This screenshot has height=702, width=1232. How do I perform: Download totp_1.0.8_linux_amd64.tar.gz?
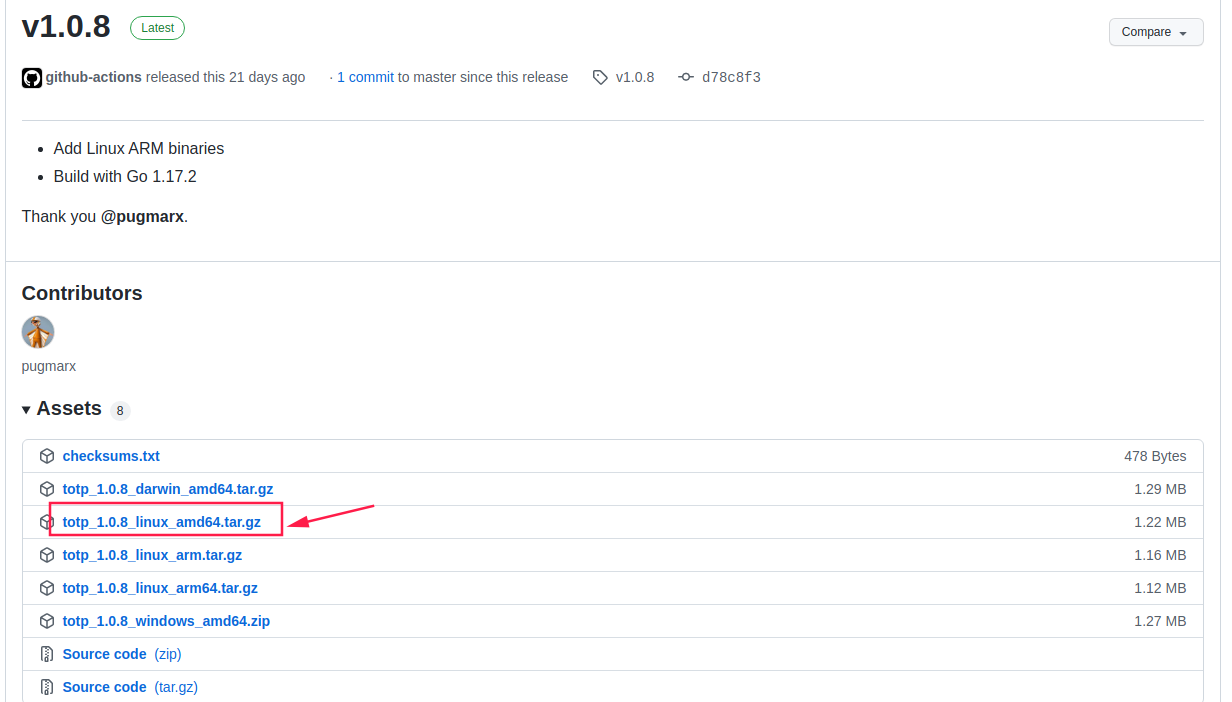click(x=161, y=522)
